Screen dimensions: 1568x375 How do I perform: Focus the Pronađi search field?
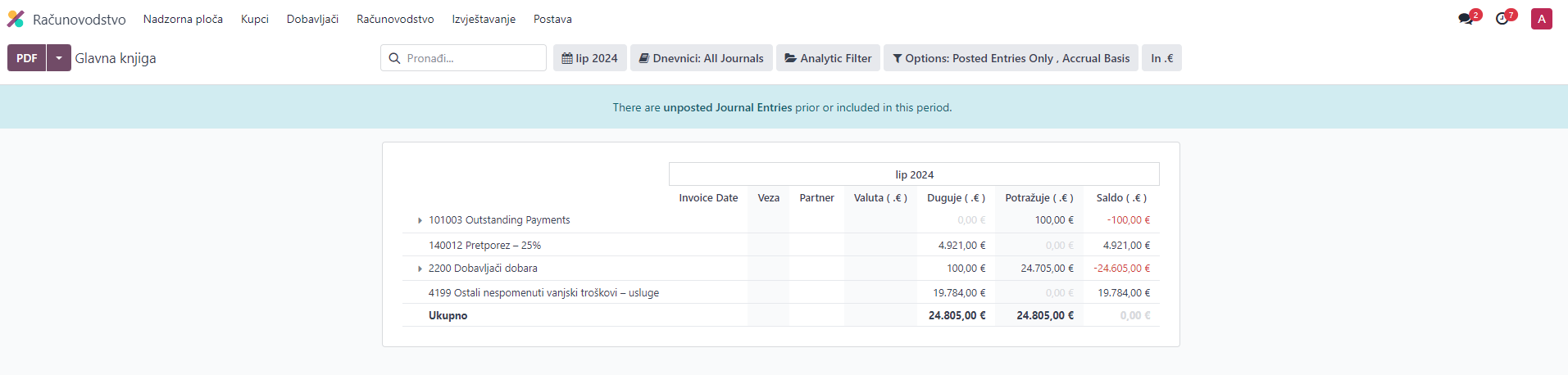[x=471, y=58]
